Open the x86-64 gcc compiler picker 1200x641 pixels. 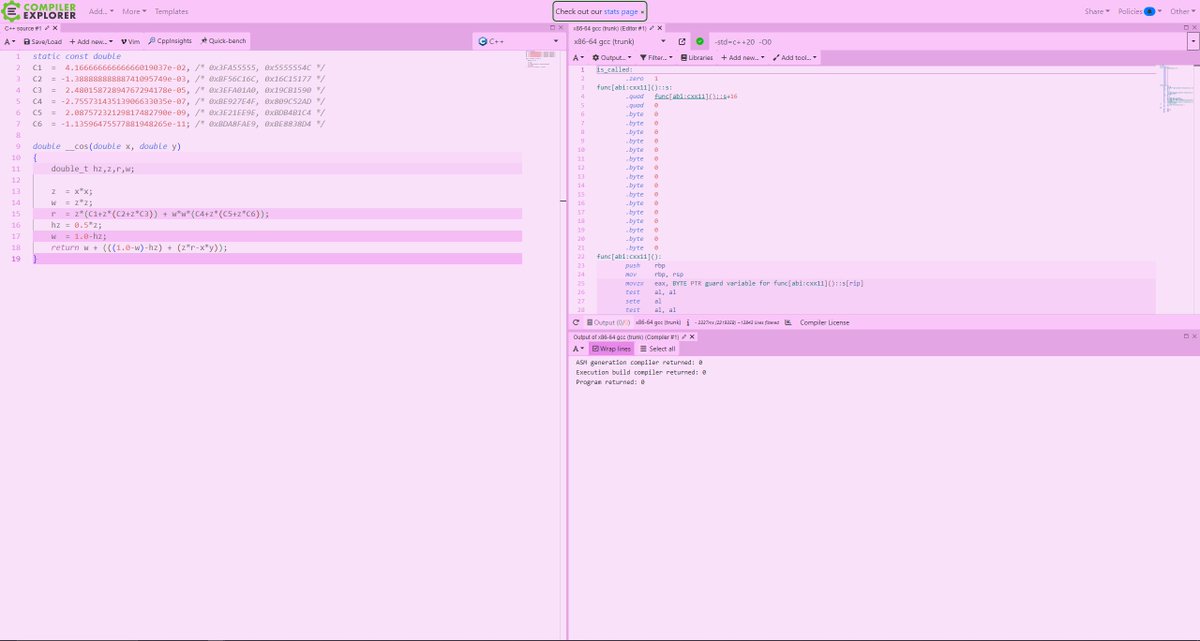(621, 41)
